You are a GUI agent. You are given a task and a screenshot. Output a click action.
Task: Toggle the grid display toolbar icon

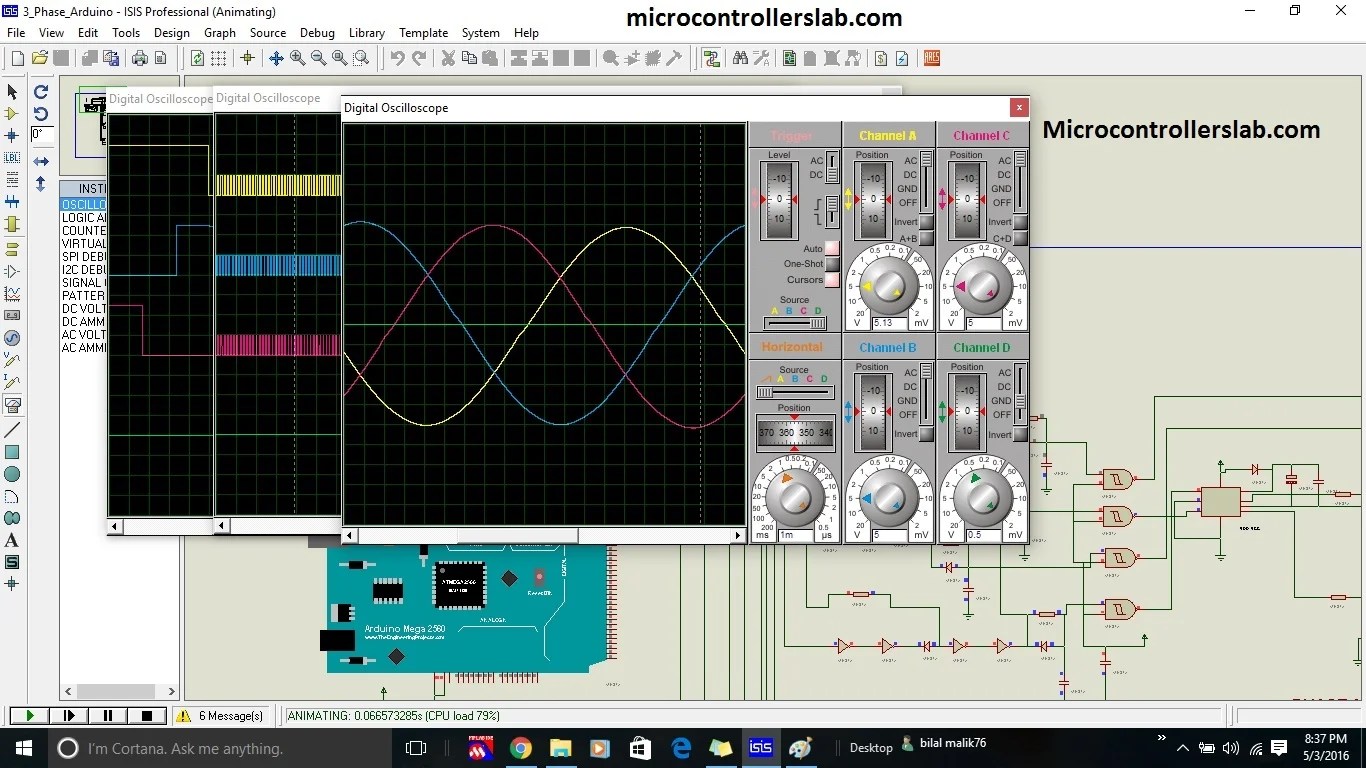click(x=218, y=58)
